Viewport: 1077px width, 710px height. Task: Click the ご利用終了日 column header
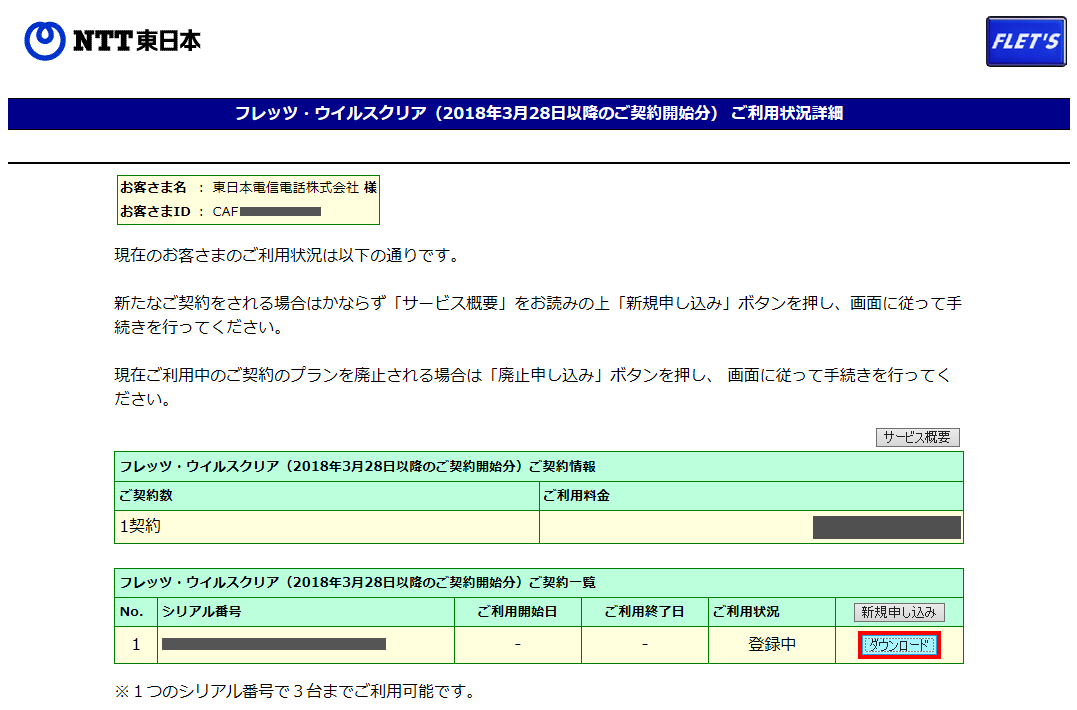645,612
